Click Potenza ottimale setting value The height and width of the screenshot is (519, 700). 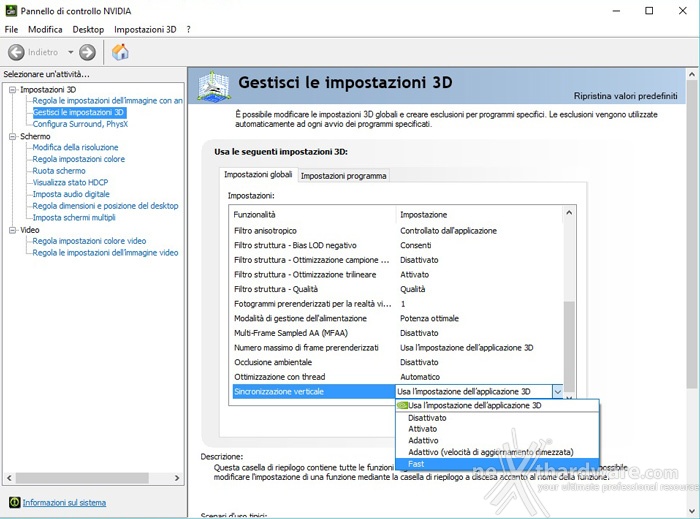pyautogui.click(x=429, y=319)
